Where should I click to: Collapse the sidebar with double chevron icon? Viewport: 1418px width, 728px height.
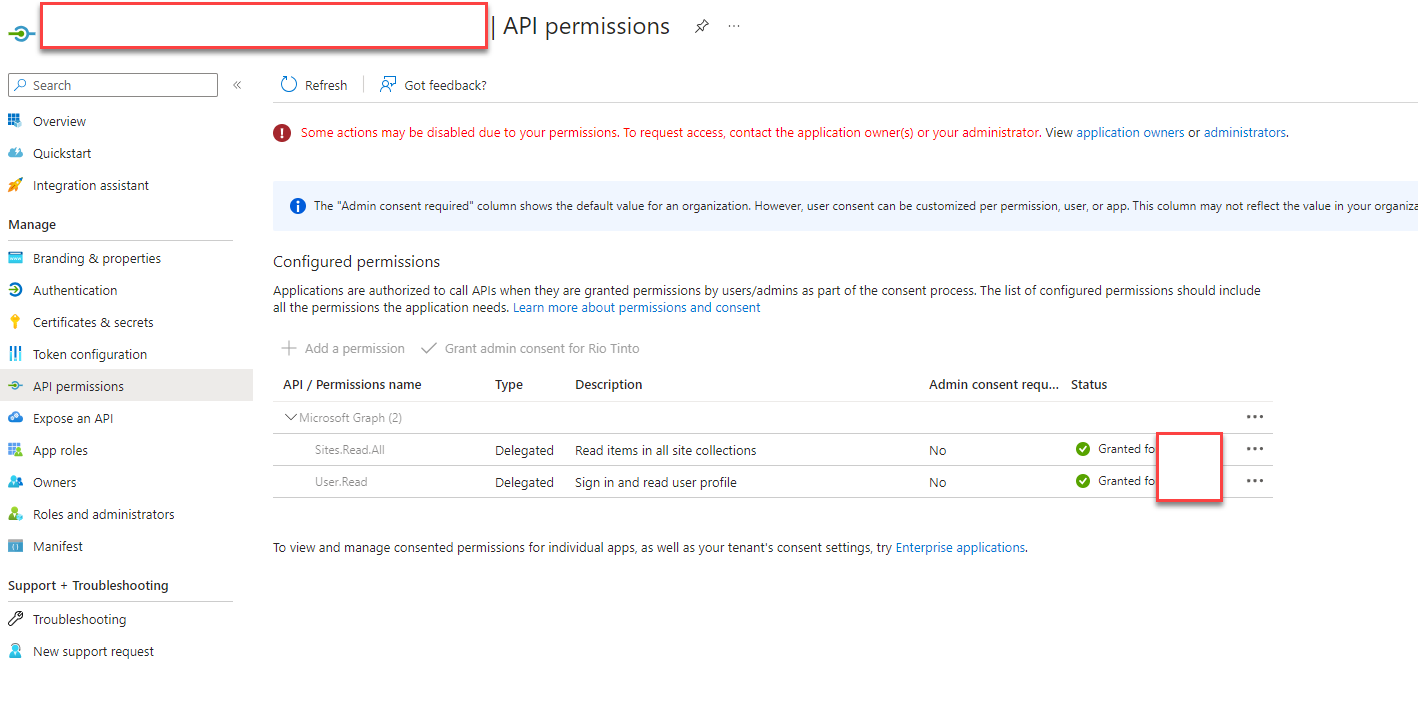(237, 85)
